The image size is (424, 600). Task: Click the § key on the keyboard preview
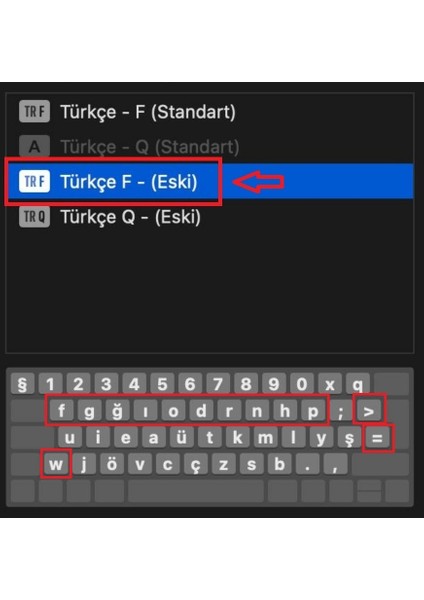(23, 384)
